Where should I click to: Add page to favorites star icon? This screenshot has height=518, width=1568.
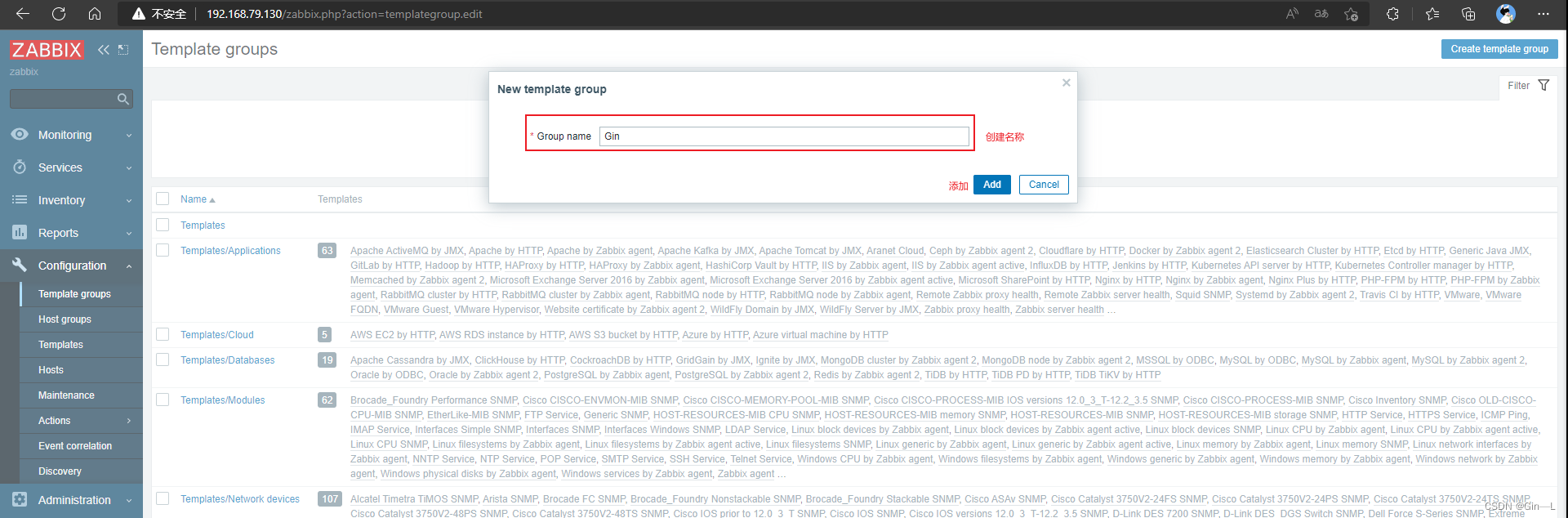[x=1351, y=14]
